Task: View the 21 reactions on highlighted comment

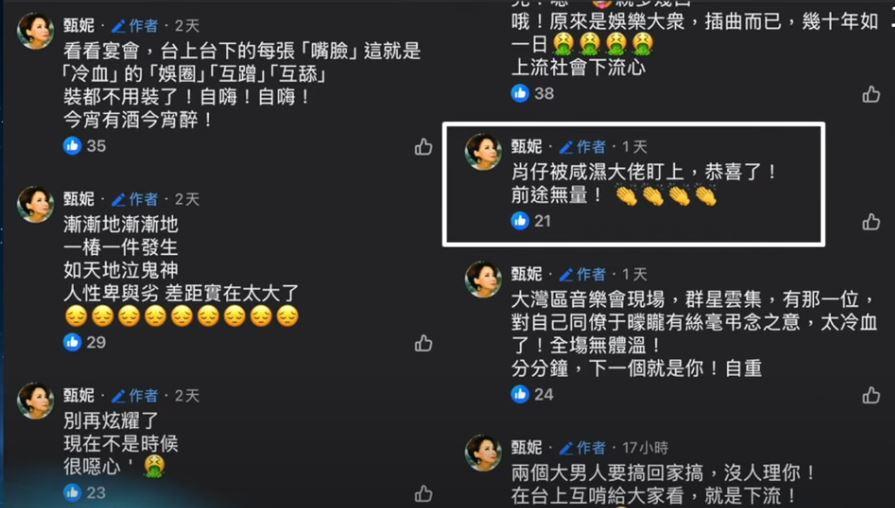Action: (x=531, y=220)
